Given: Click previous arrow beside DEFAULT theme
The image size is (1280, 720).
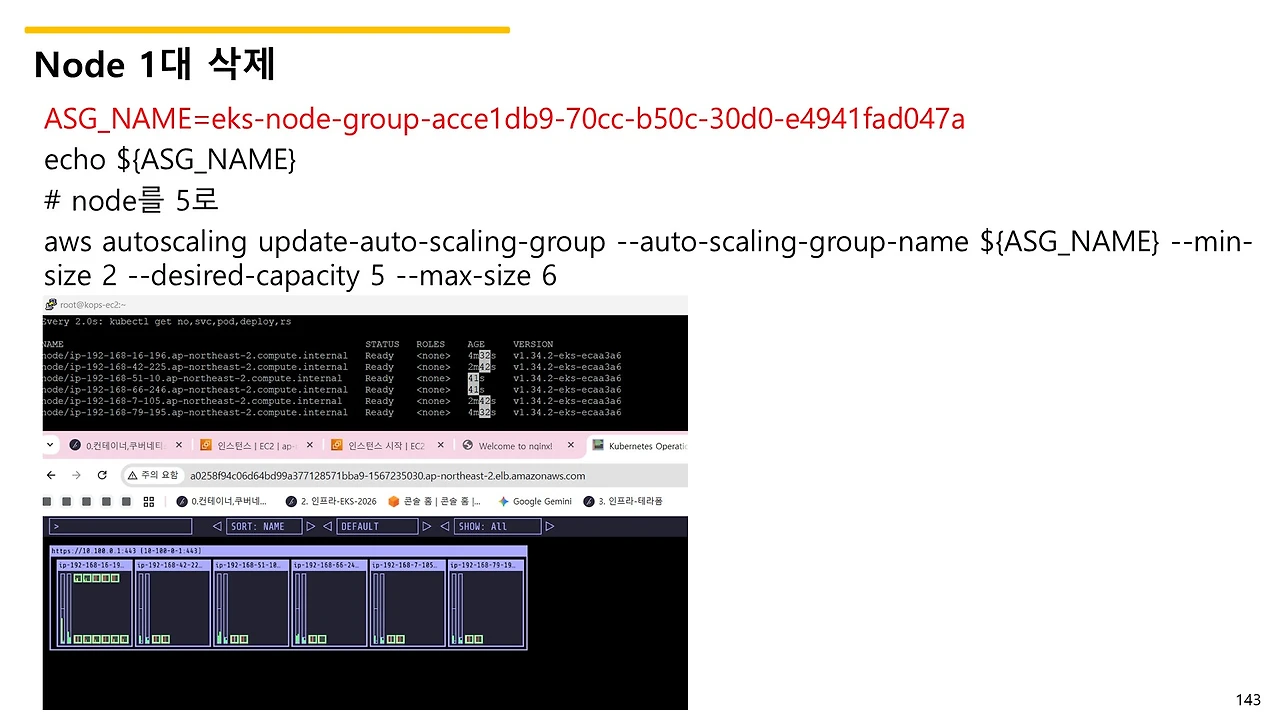Looking at the screenshot, I should tap(327, 526).
